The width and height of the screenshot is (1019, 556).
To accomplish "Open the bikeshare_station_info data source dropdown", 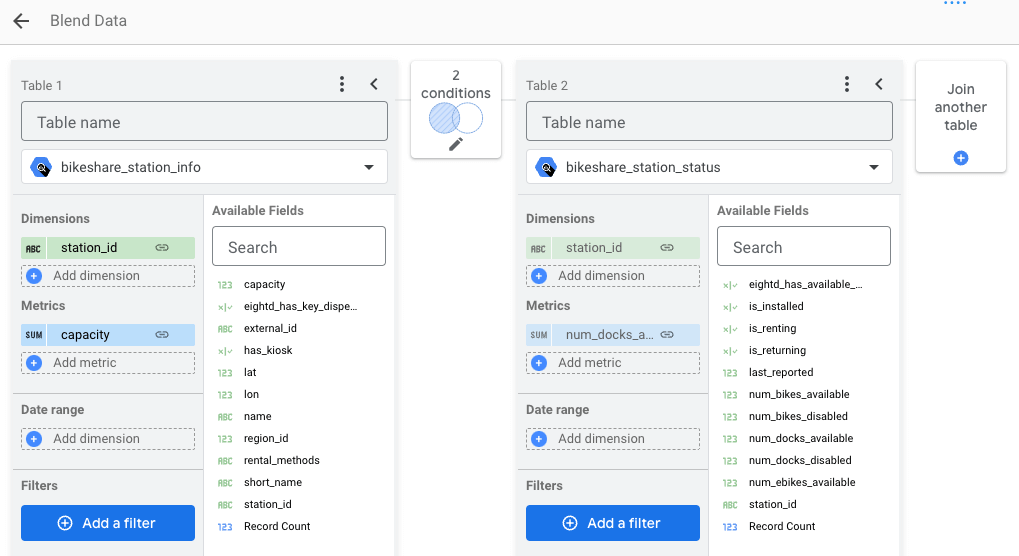I will [x=204, y=167].
